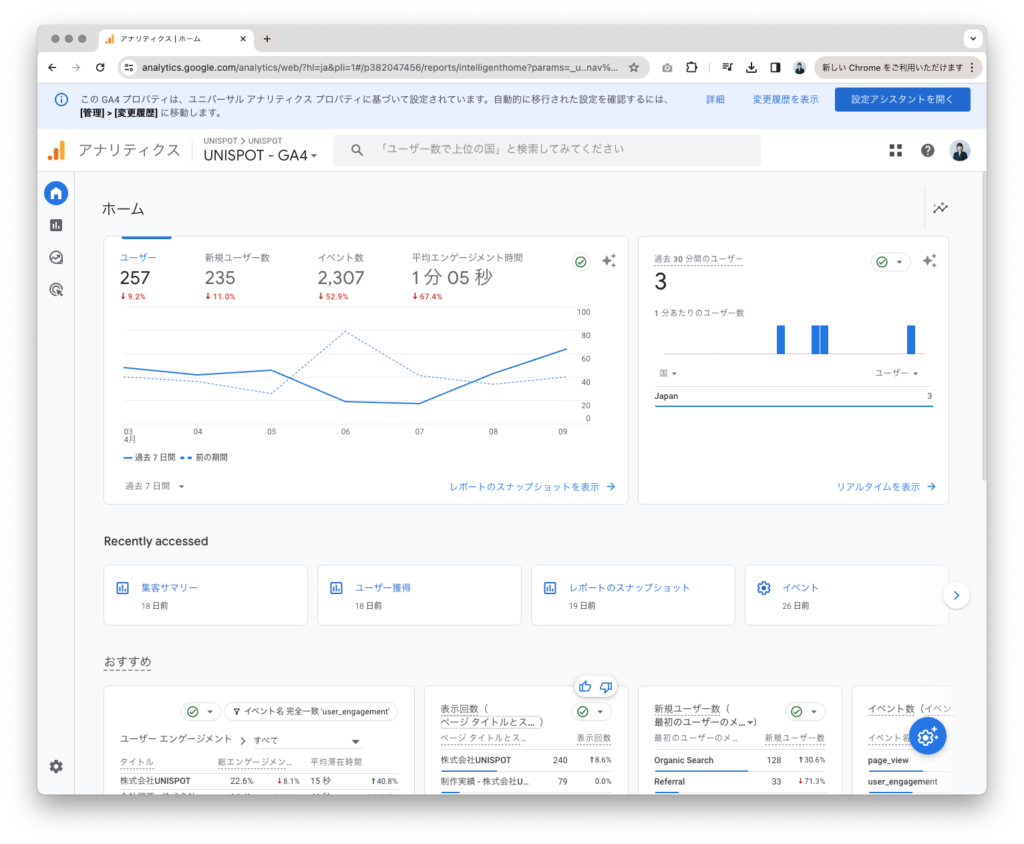Click the Organic Search row

(739, 760)
